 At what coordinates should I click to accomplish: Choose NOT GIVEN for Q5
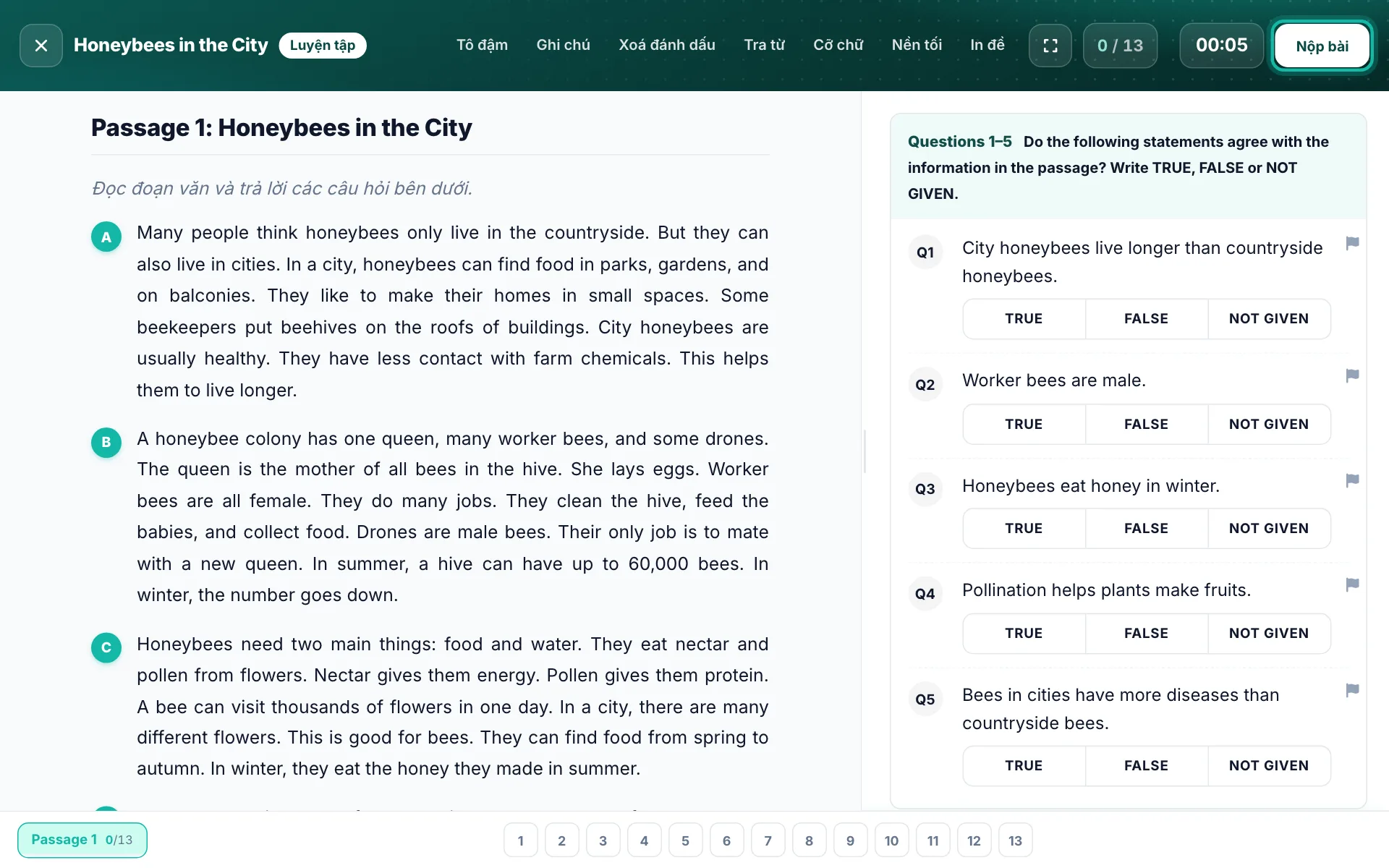click(x=1269, y=766)
